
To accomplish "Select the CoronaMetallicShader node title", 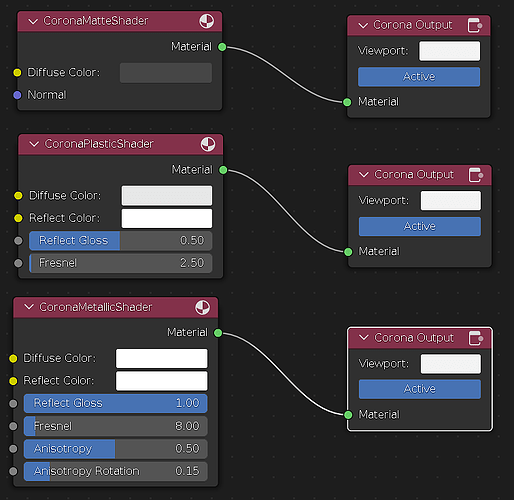I will click(96, 307).
